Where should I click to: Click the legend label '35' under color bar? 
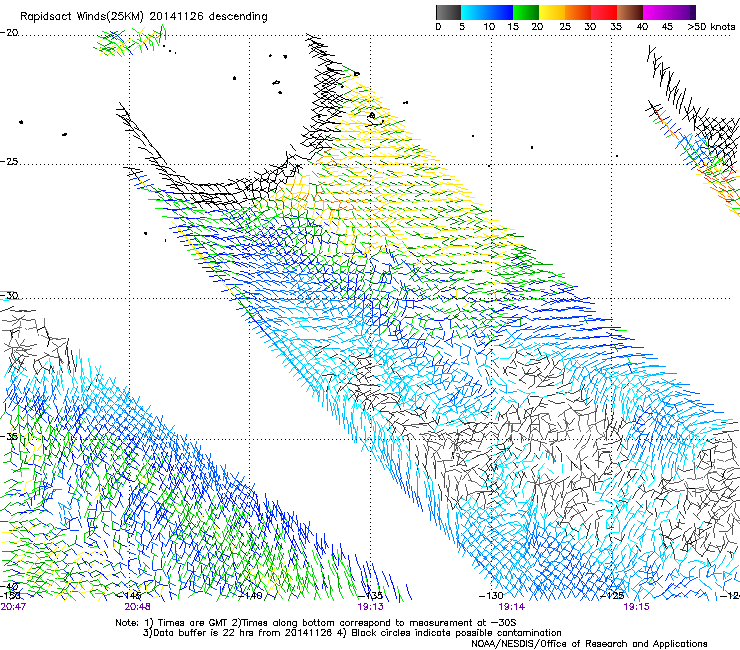(x=616, y=26)
